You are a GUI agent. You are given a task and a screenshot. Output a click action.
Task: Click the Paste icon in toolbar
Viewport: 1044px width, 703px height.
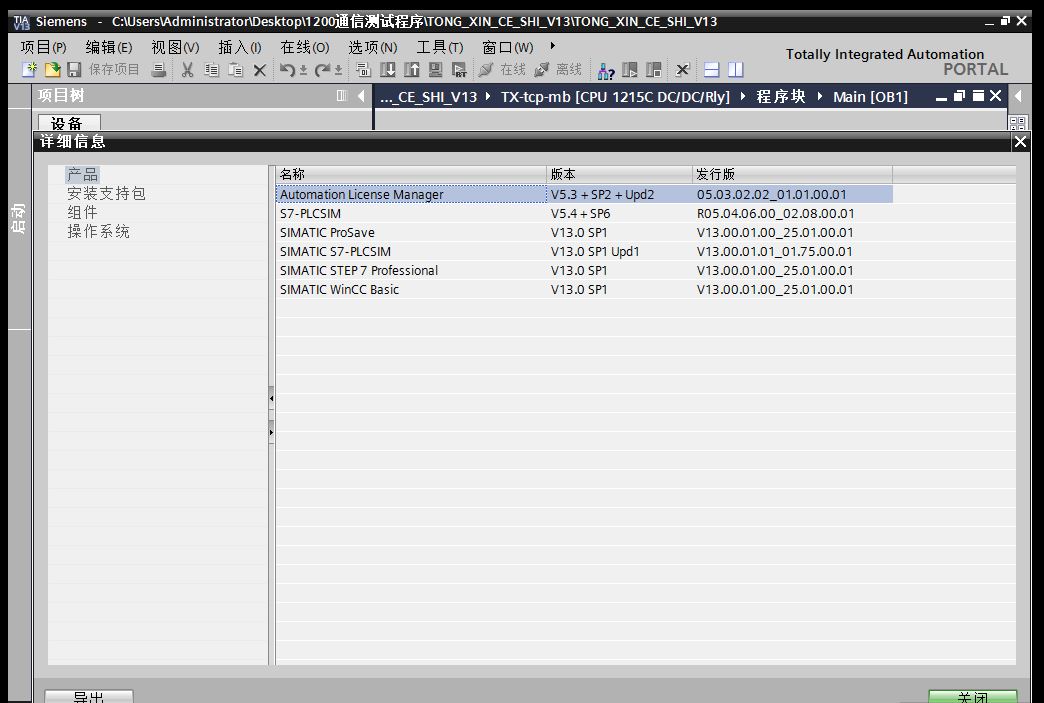pyautogui.click(x=236, y=69)
